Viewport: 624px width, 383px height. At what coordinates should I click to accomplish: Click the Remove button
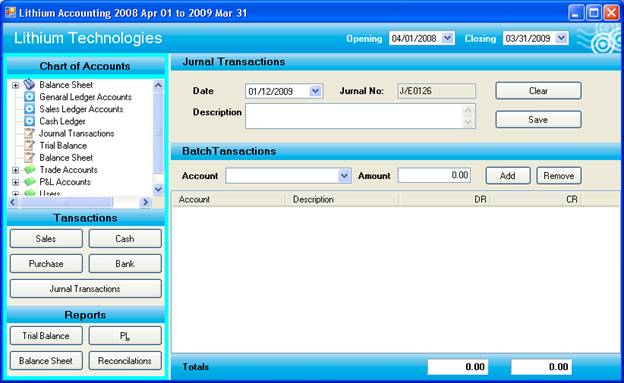coord(559,176)
